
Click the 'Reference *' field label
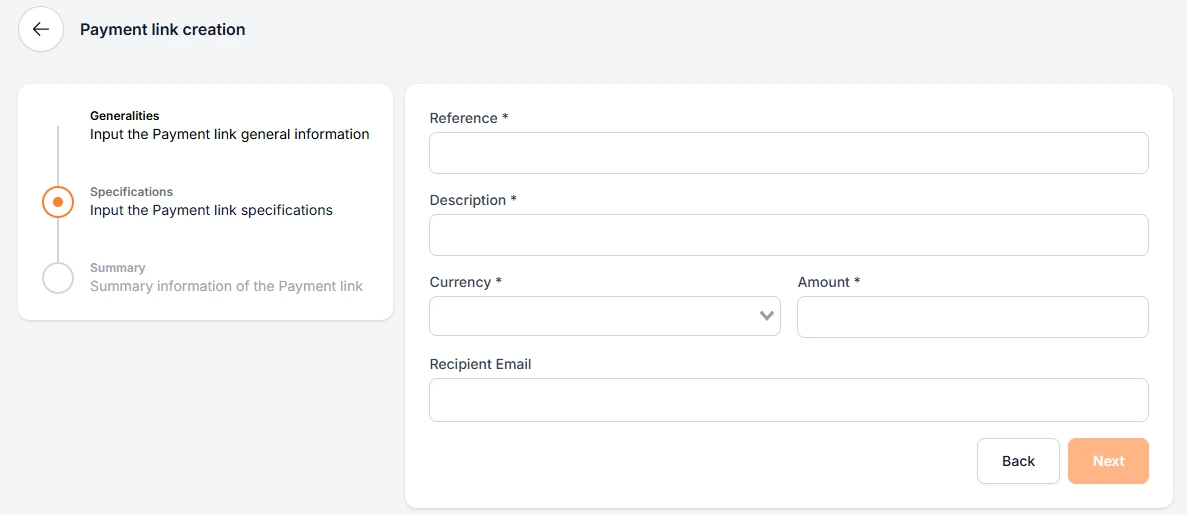[x=469, y=118]
